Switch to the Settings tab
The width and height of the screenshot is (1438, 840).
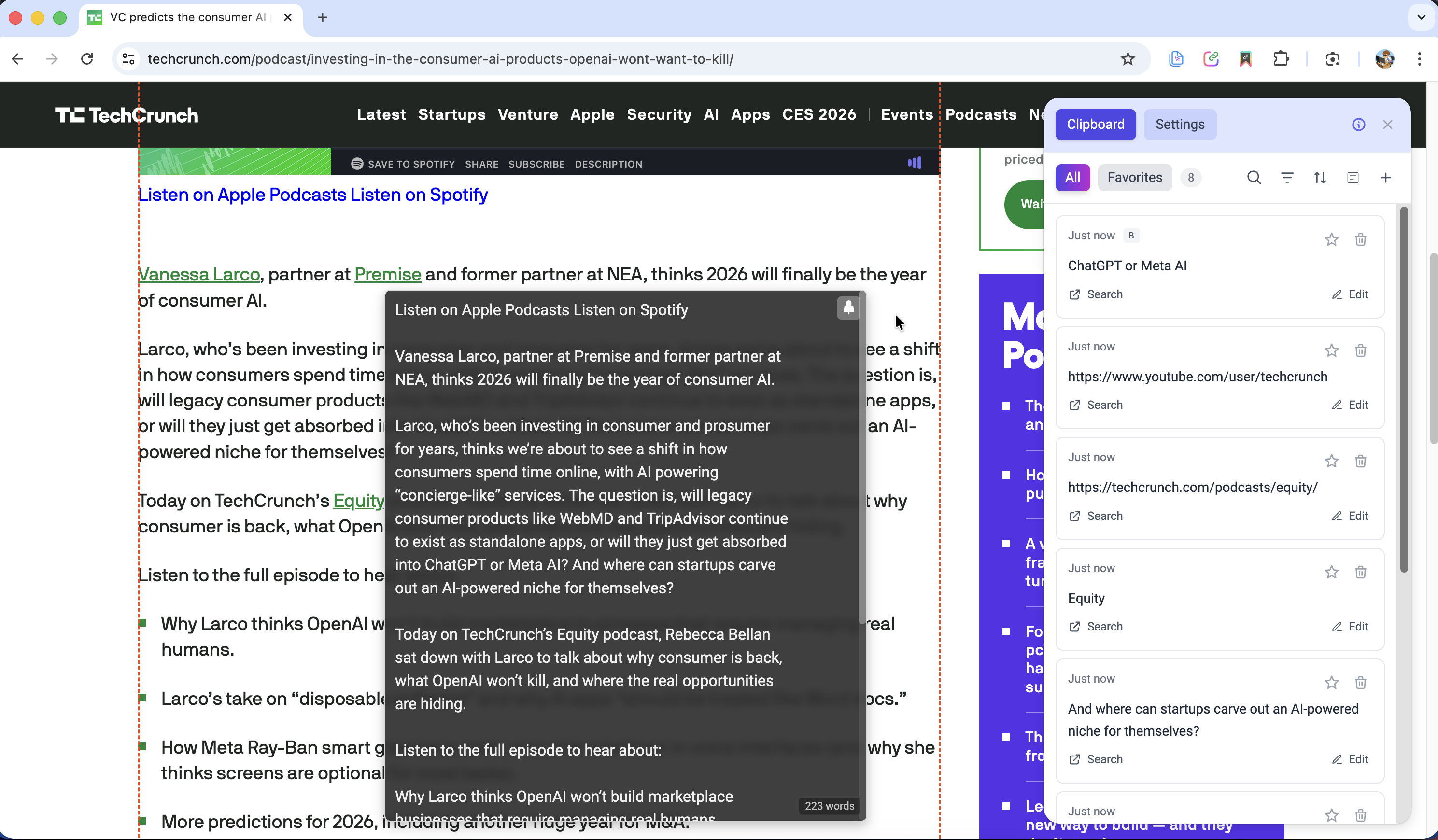tap(1180, 125)
